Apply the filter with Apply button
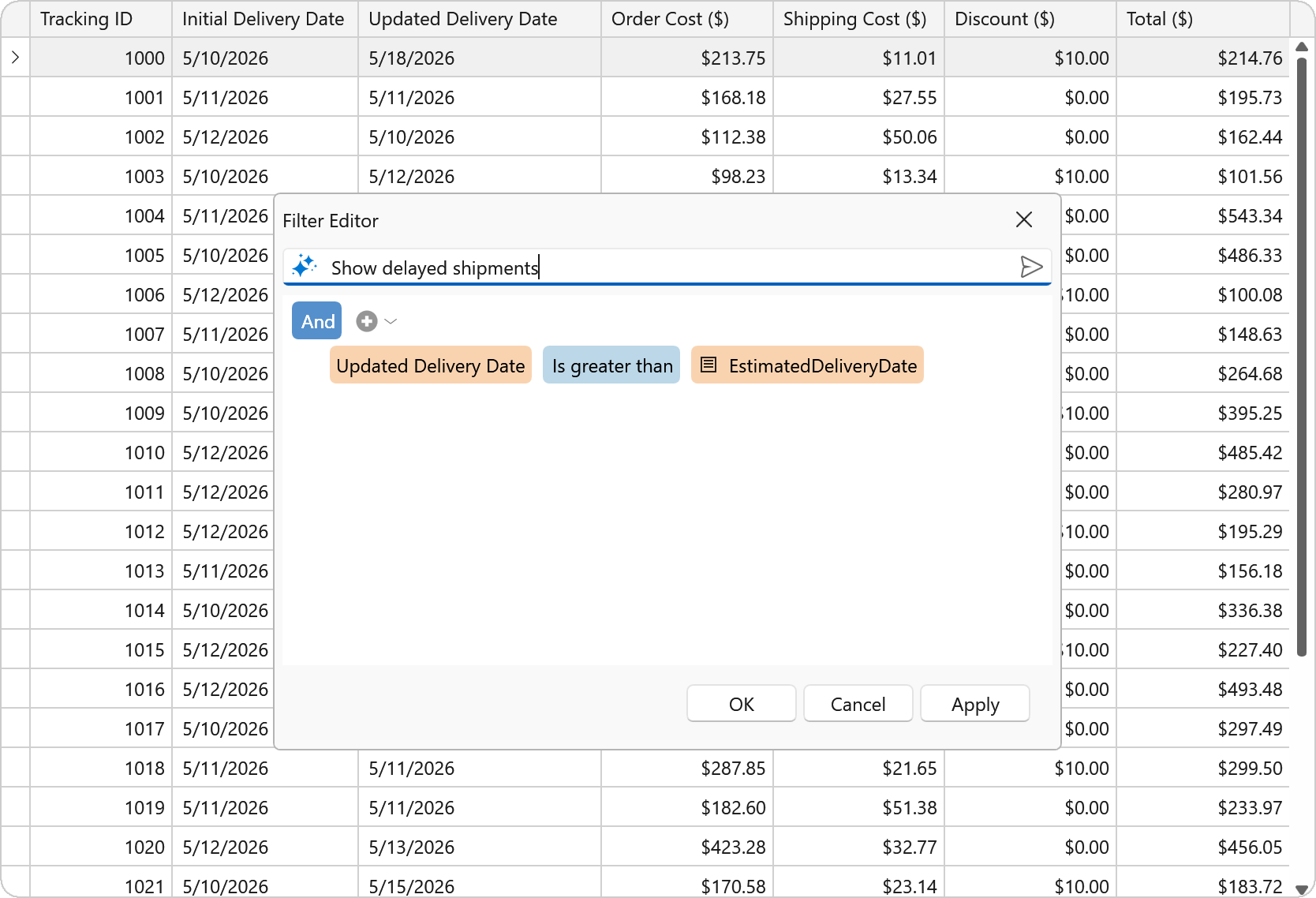Viewport: 1316px width, 898px height. [975, 703]
